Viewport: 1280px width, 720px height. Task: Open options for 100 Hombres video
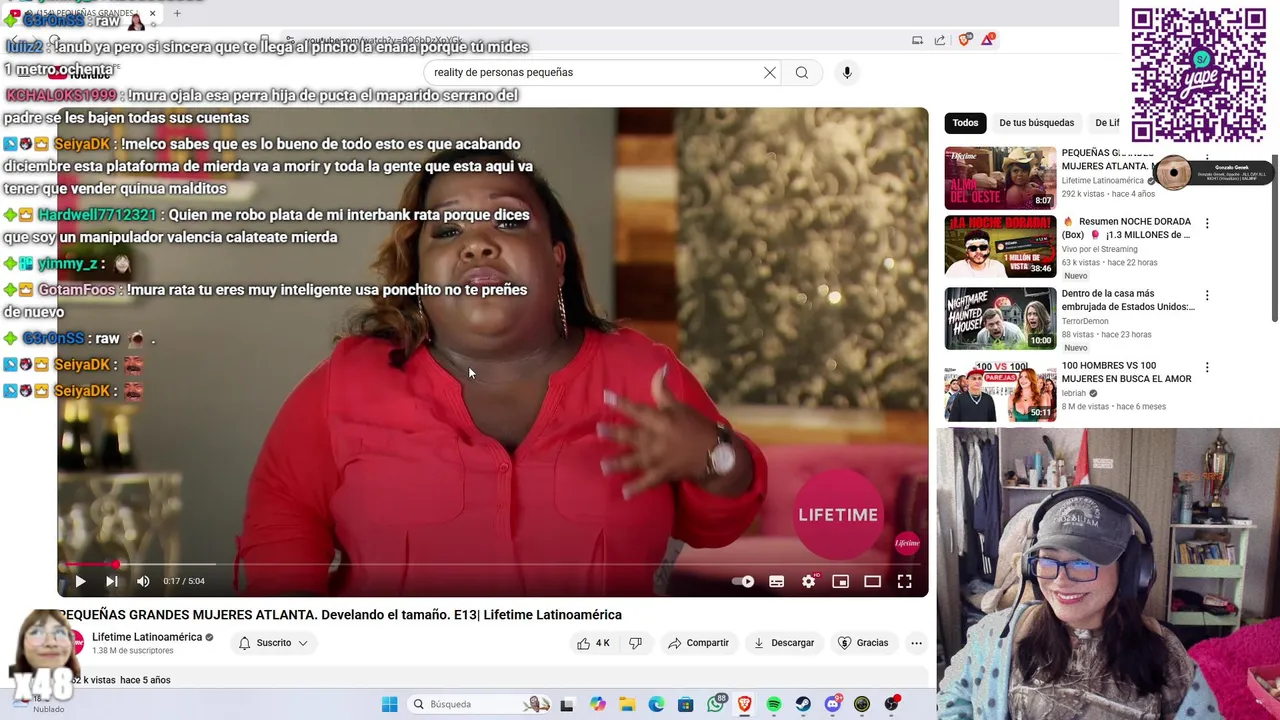[x=1207, y=367]
